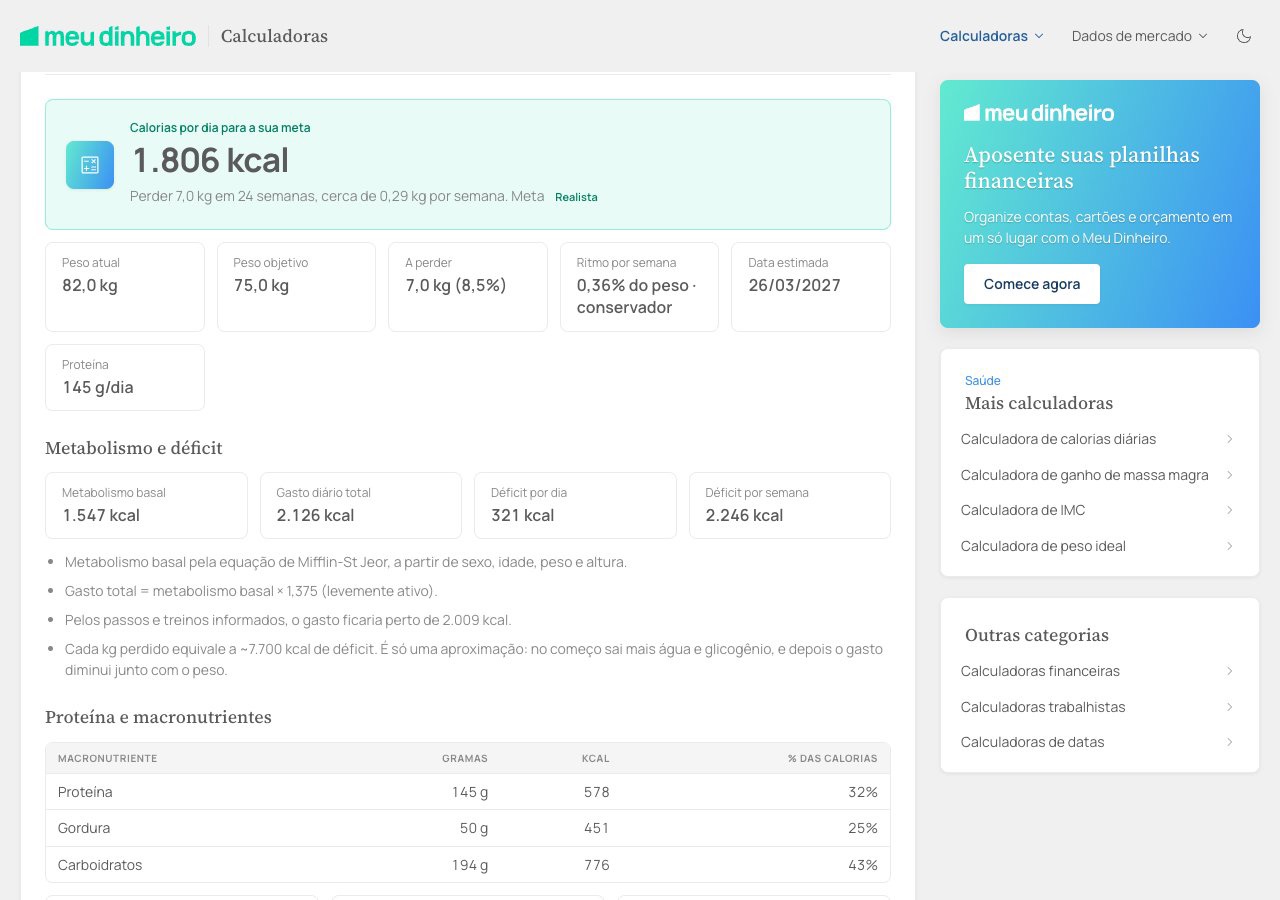The width and height of the screenshot is (1280, 900).
Task: Click the meu dinheiro header logo
Action: click(x=108, y=36)
